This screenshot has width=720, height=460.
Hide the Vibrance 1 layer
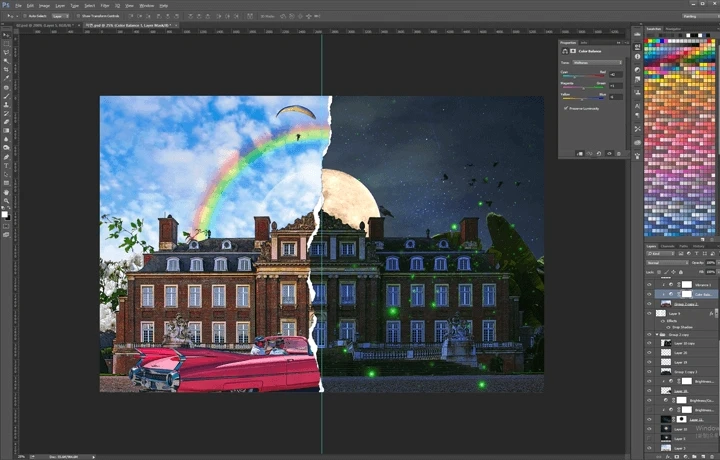click(649, 285)
